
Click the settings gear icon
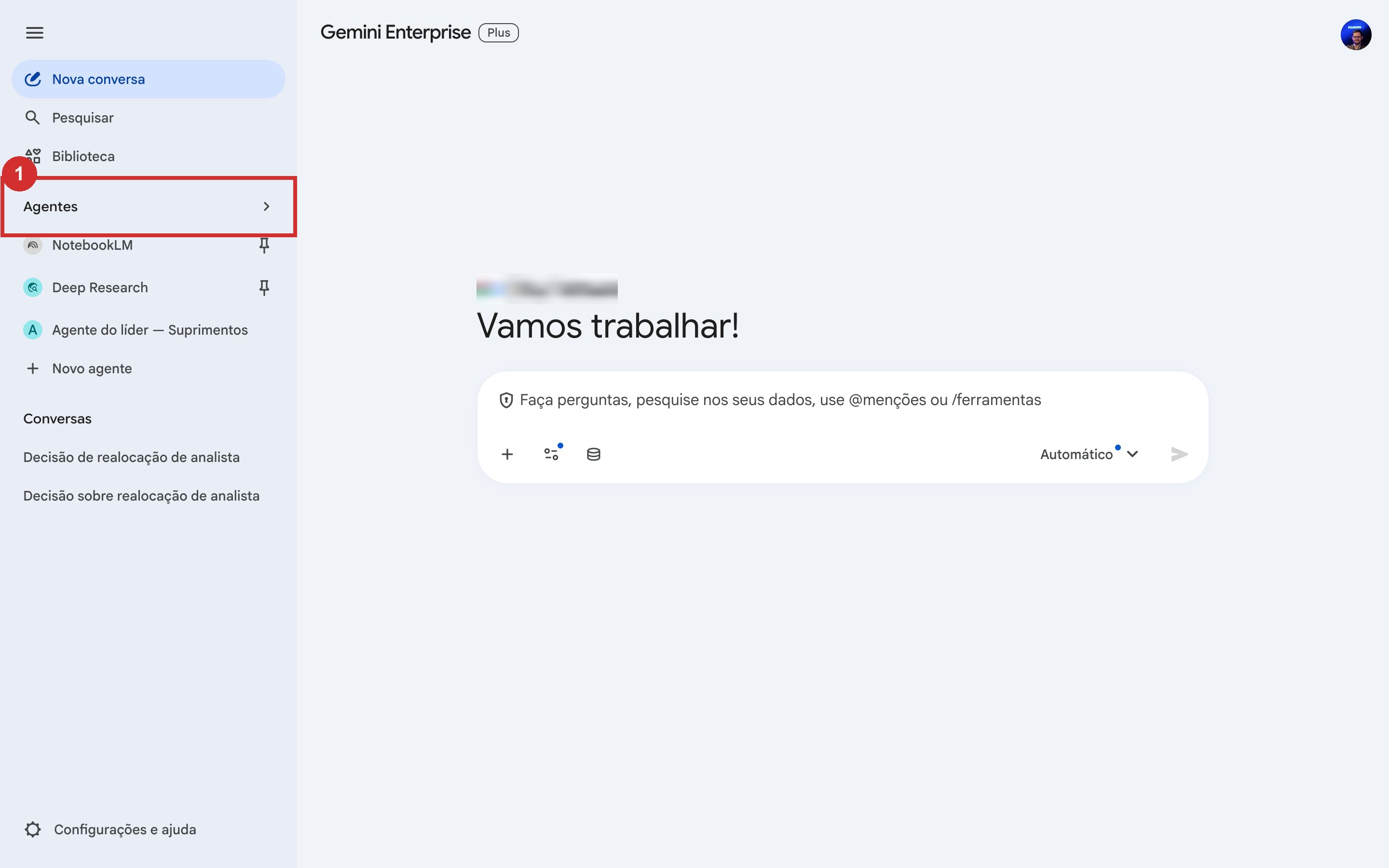33,829
